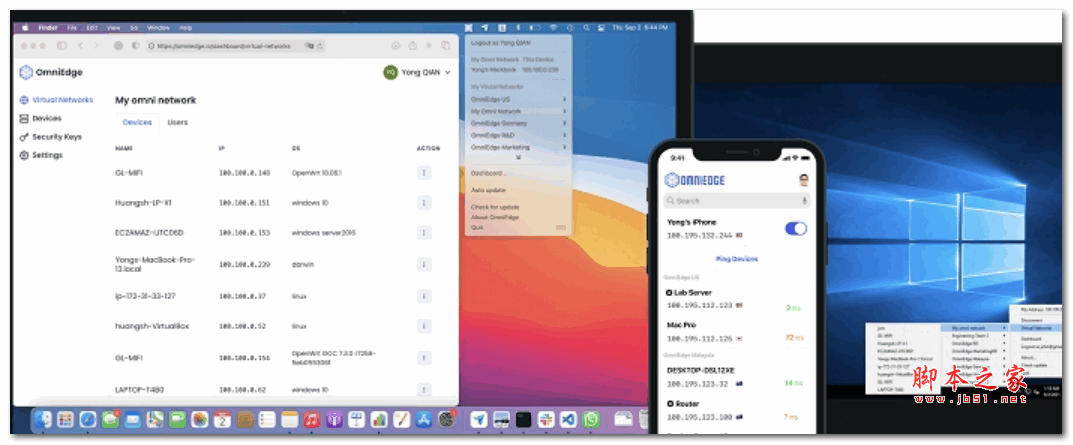The width and height of the screenshot is (1073, 445).
Task: Expand OmniEdge Germany network submenu
Action: (x=518, y=123)
